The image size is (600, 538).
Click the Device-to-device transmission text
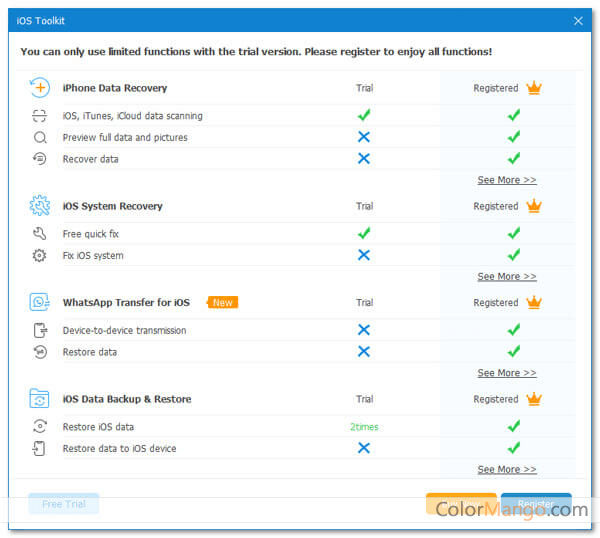coord(124,330)
